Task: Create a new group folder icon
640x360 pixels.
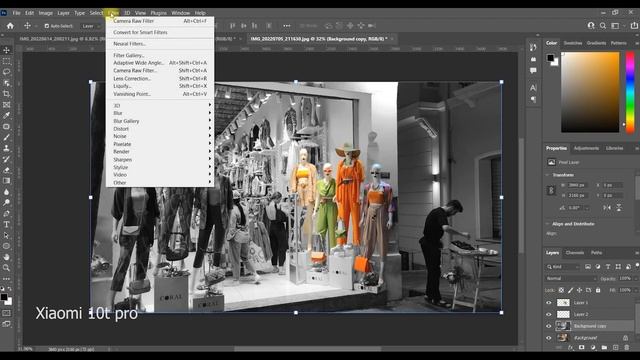Action: [x=604, y=348]
